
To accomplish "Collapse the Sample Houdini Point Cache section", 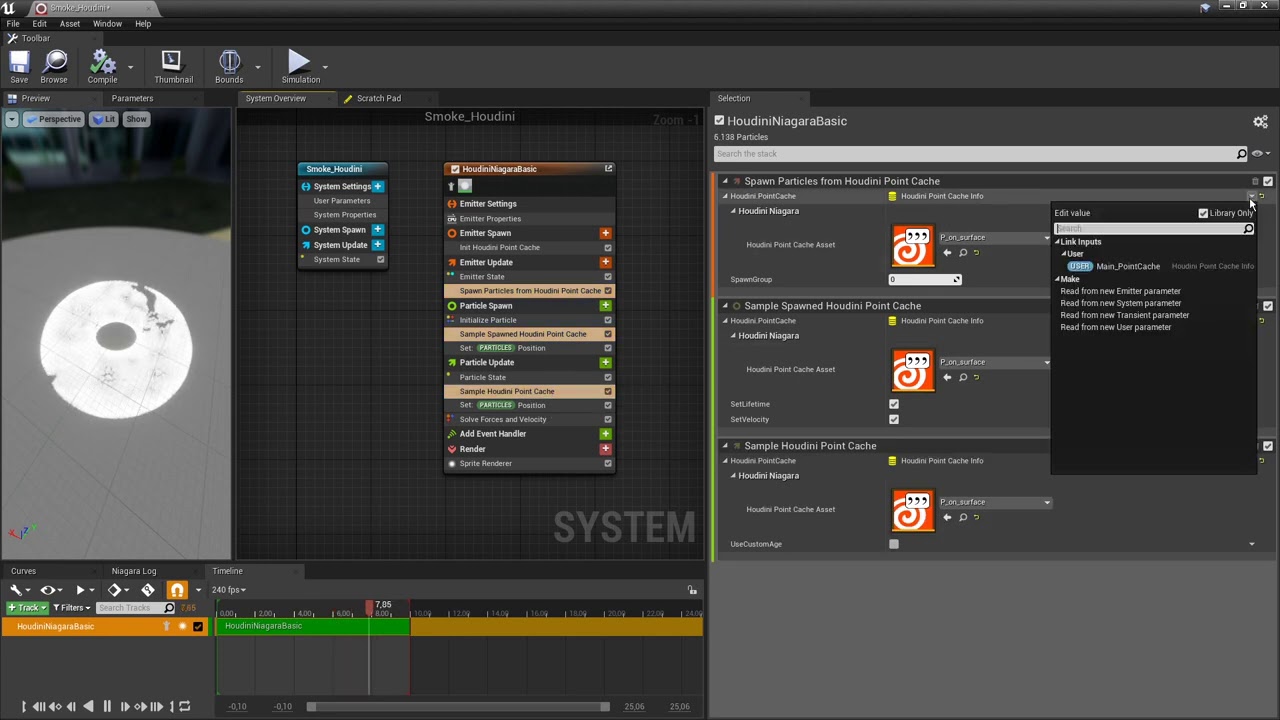I will tap(725, 446).
